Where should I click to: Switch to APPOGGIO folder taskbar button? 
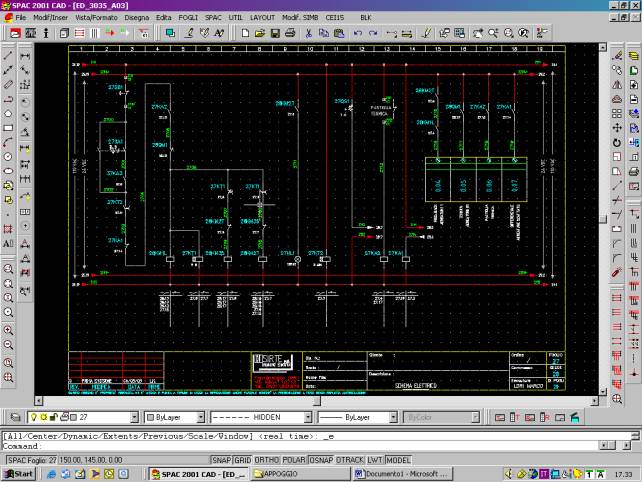pos(299,474)
